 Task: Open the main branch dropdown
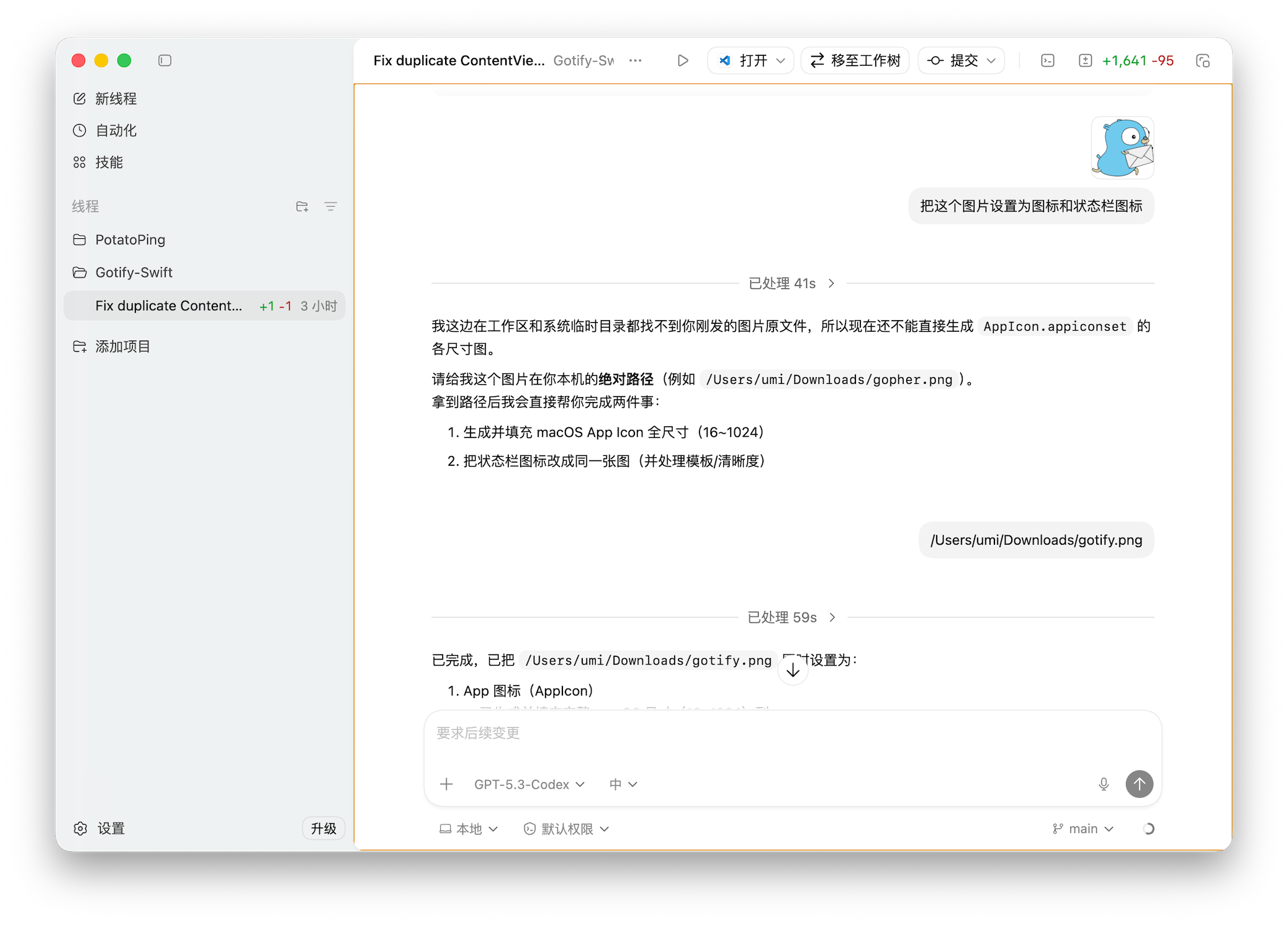coord(1083,829)
